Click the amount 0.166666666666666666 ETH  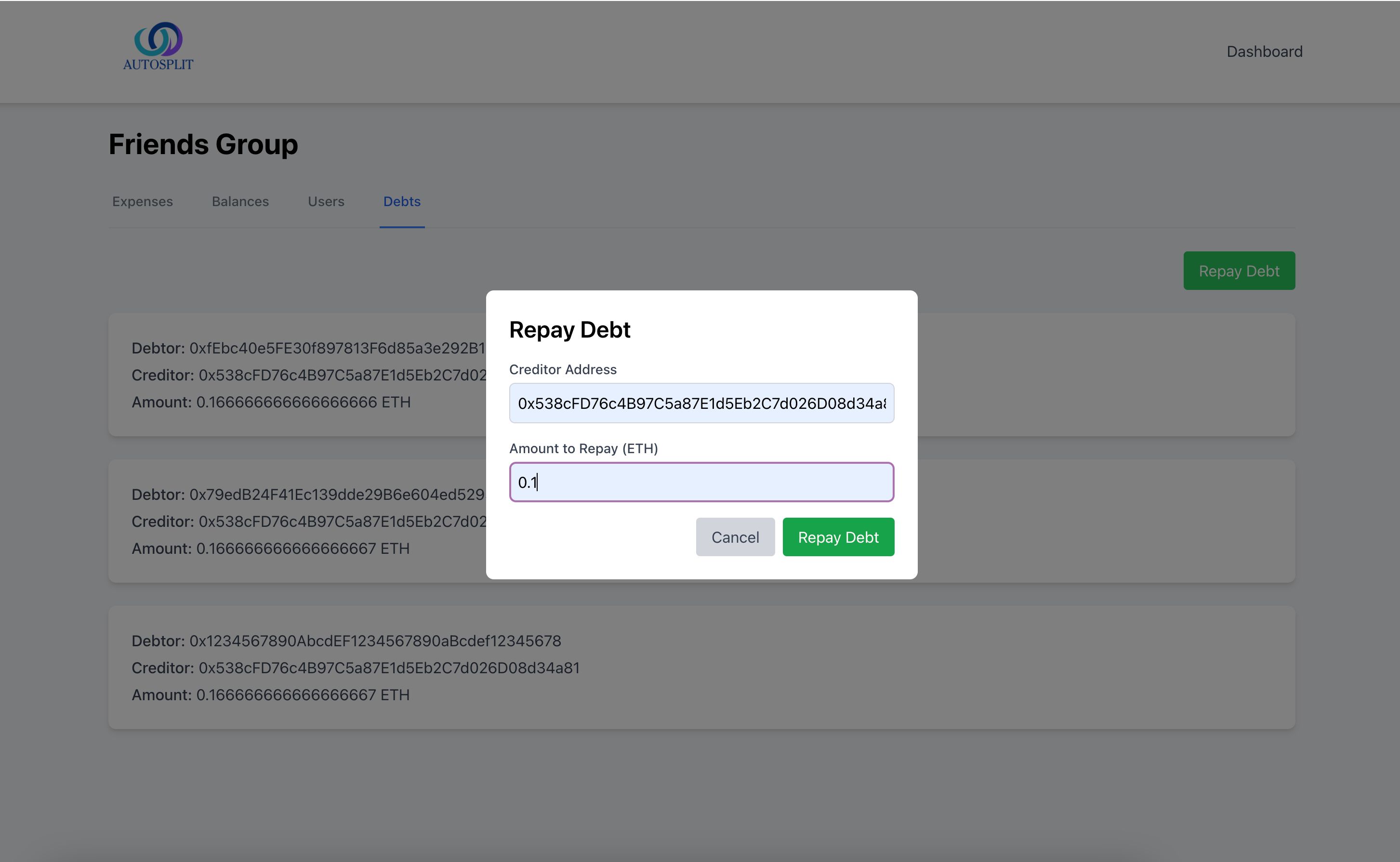[x=303, y=402]
